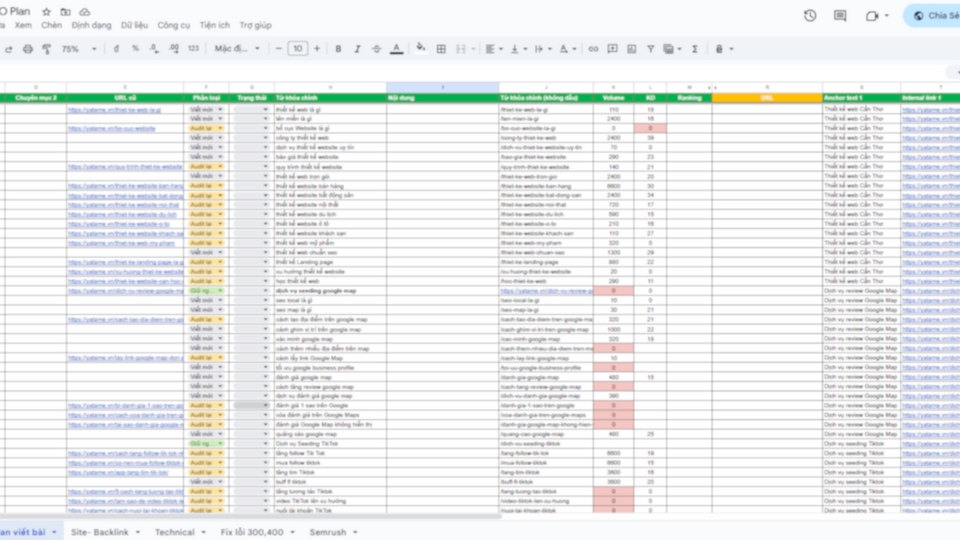The width and height of the screenshot is (960, 540).
Task: Click the Chia sẻ share button
Action: point(934,15)
